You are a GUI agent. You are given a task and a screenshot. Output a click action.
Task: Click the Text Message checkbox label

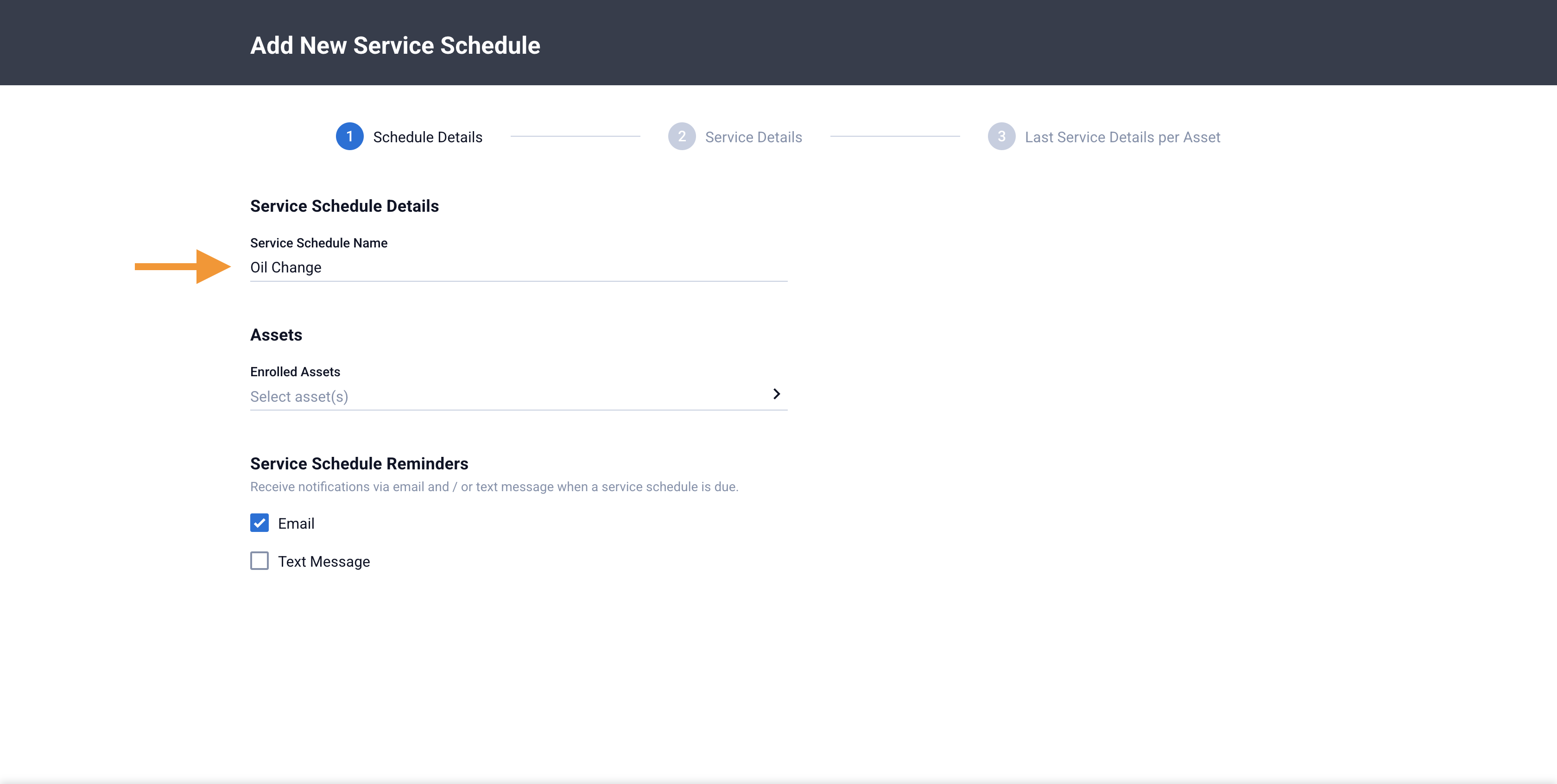324,562
